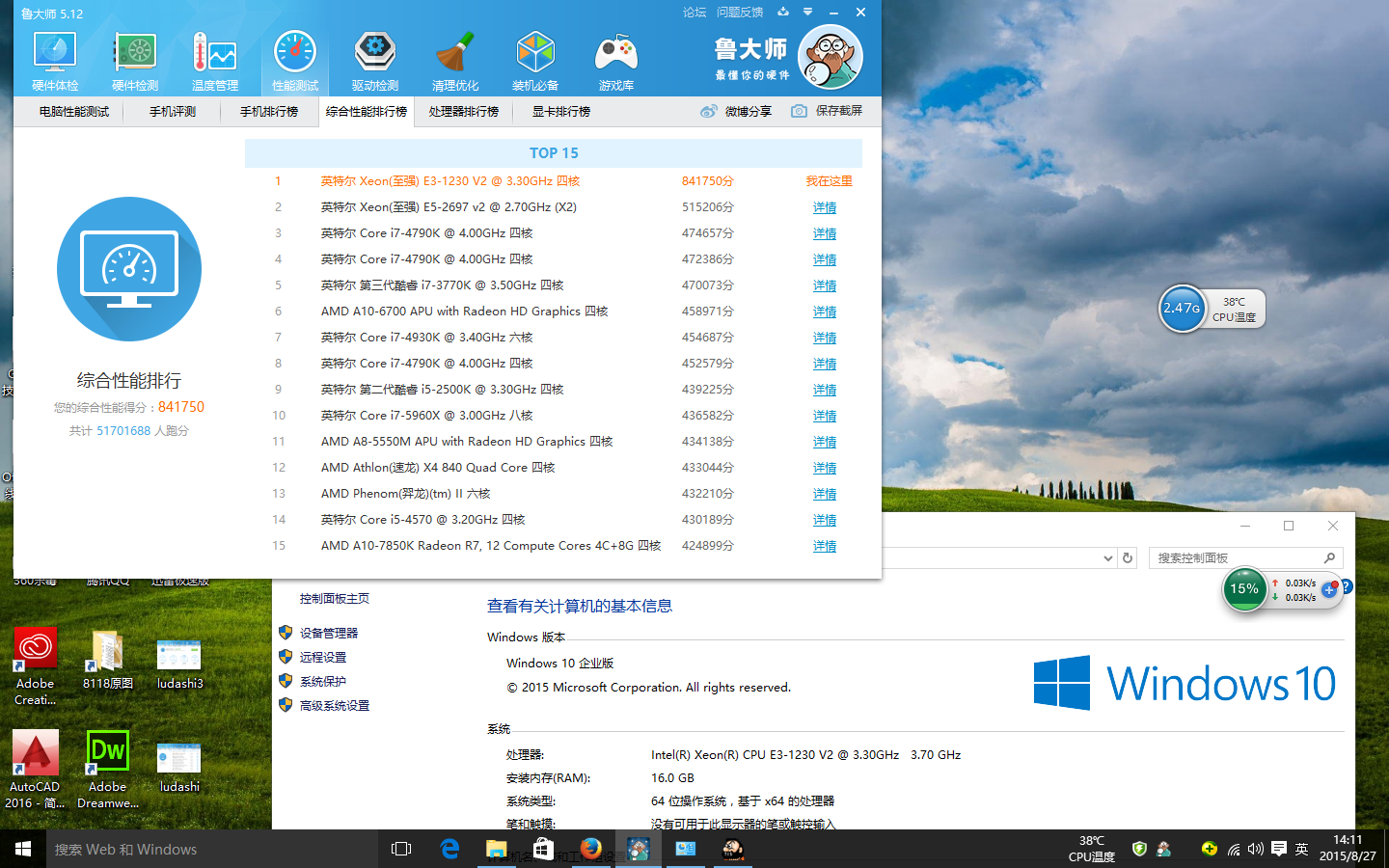The height and width of the screenshot is (868, 1389).
Task: Share results via 微博分享
Action: tap(737, 111)
